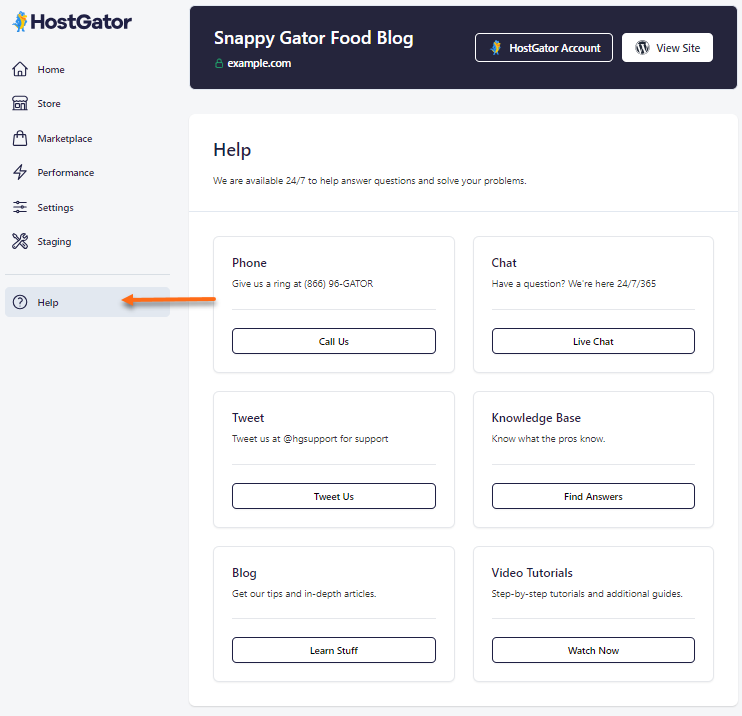Open the HostGator Account button
742x716 pixels.
[544, 48]
